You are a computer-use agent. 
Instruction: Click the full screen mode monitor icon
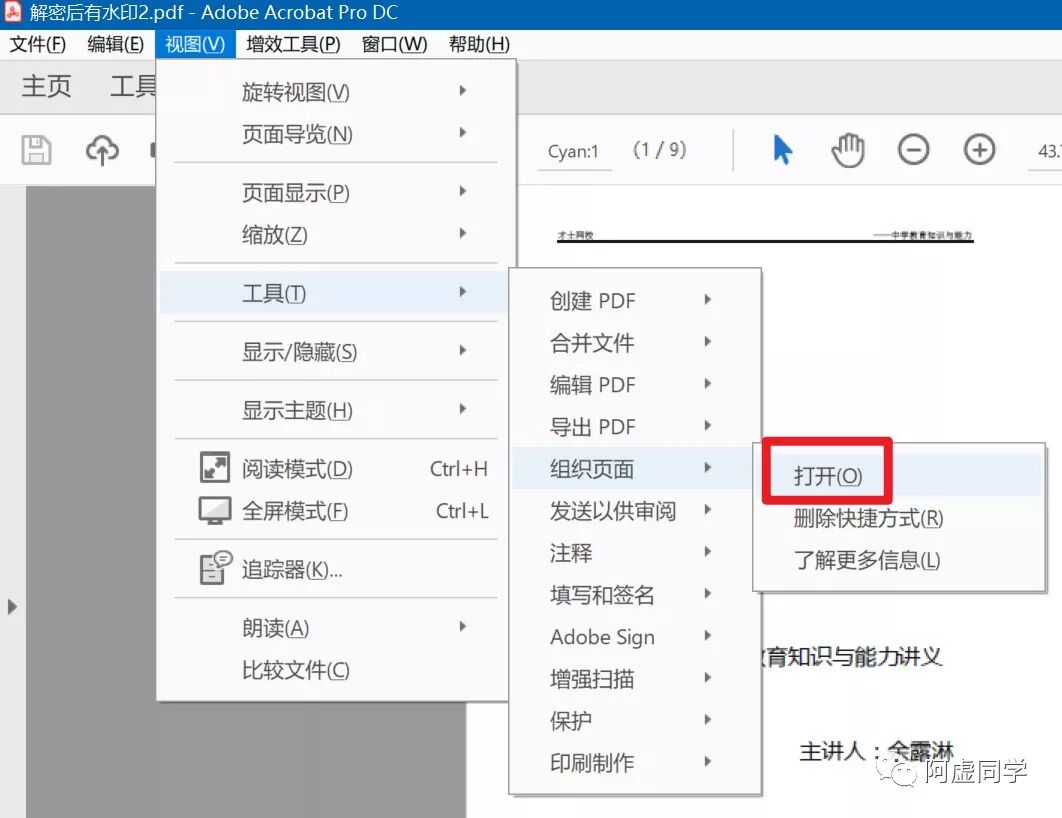(215, 511)
